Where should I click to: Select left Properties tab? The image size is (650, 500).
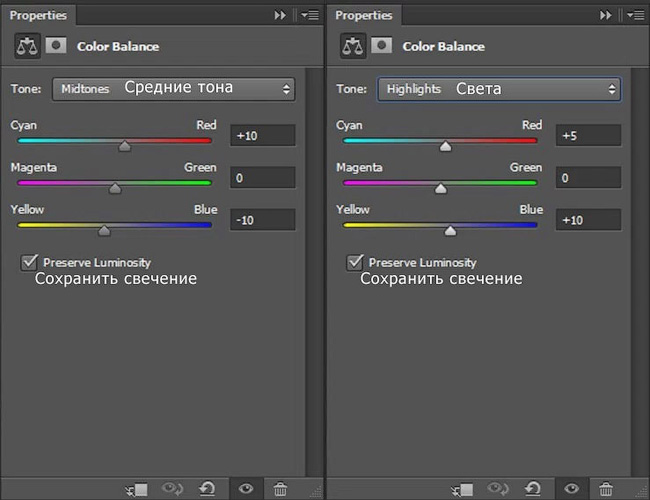point(38,15)
